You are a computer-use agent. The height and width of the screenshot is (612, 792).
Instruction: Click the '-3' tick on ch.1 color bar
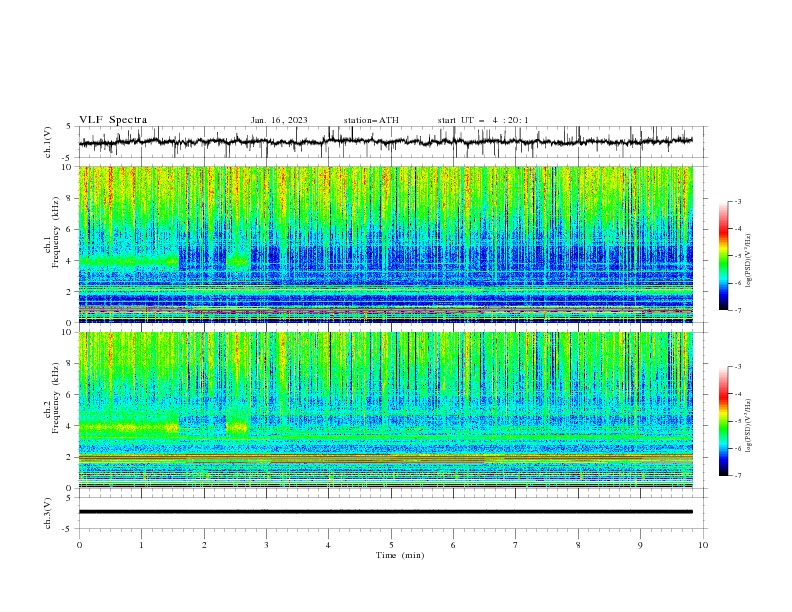738,201
